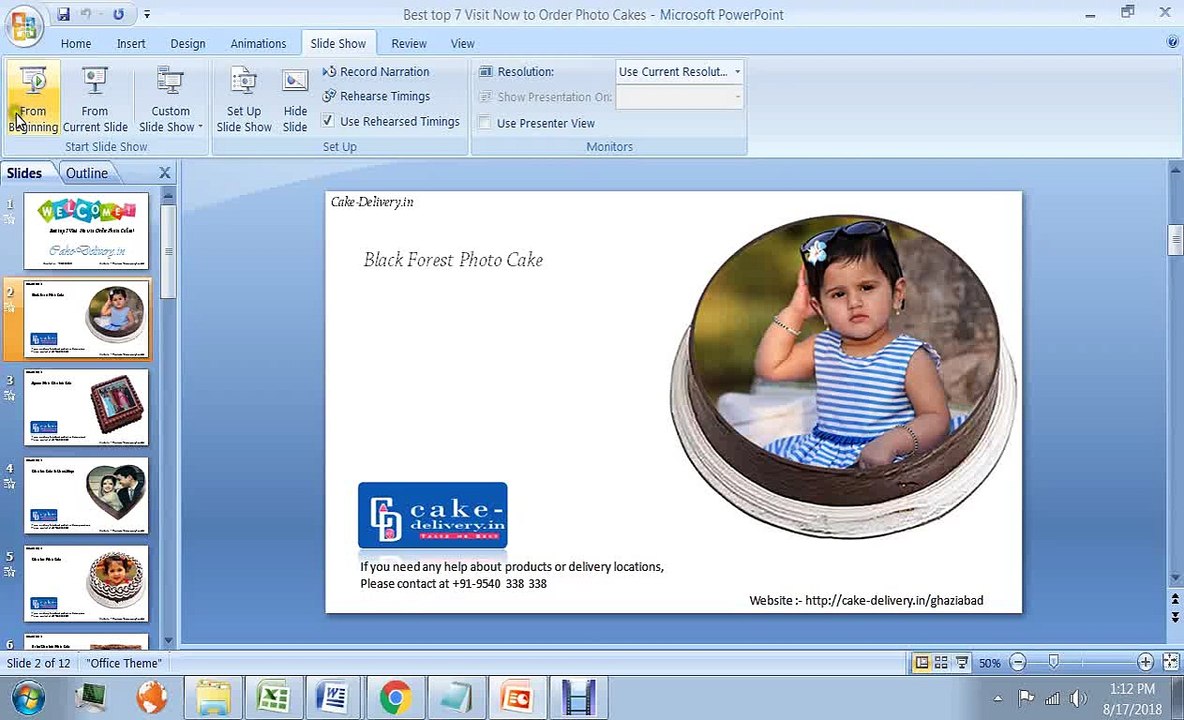This screenshot has width=1184, height=720.
Task: Click the zoom in plus button
Action: pos(1145,663)
